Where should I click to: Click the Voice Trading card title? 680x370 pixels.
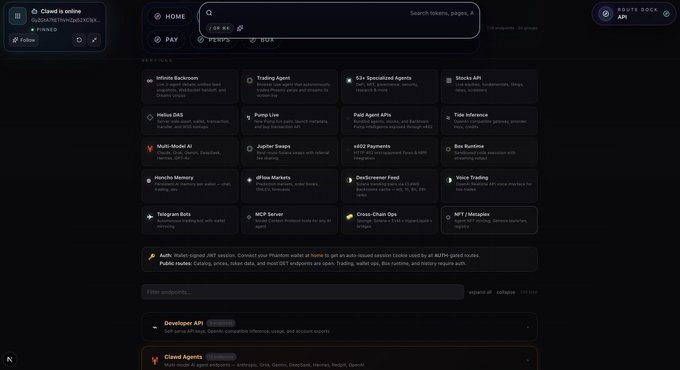tap(471, 178)
